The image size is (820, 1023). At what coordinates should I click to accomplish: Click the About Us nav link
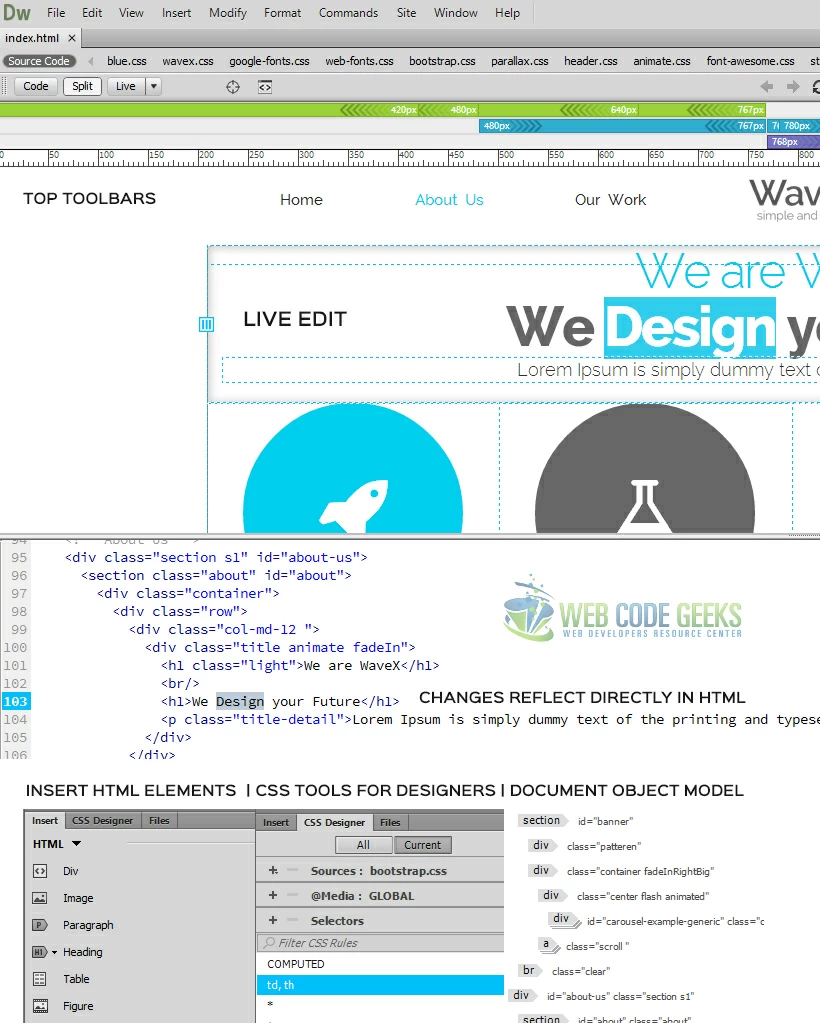449,200
